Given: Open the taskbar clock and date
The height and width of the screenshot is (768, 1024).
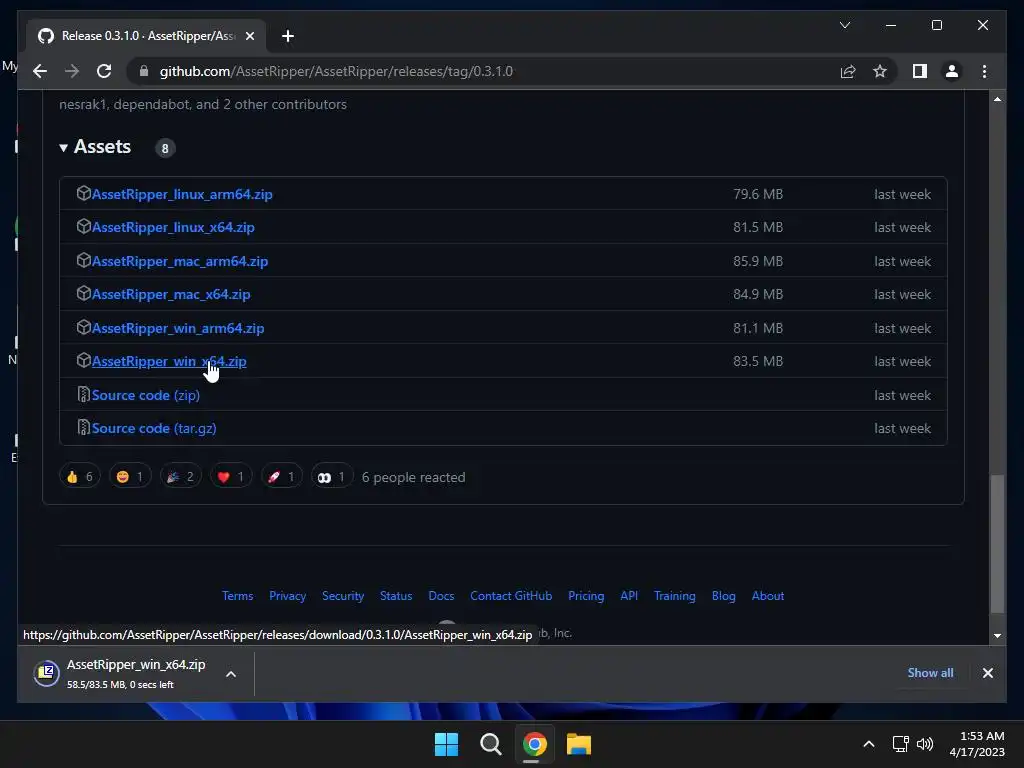Looking at the screenshot, I should pos(978,744).
